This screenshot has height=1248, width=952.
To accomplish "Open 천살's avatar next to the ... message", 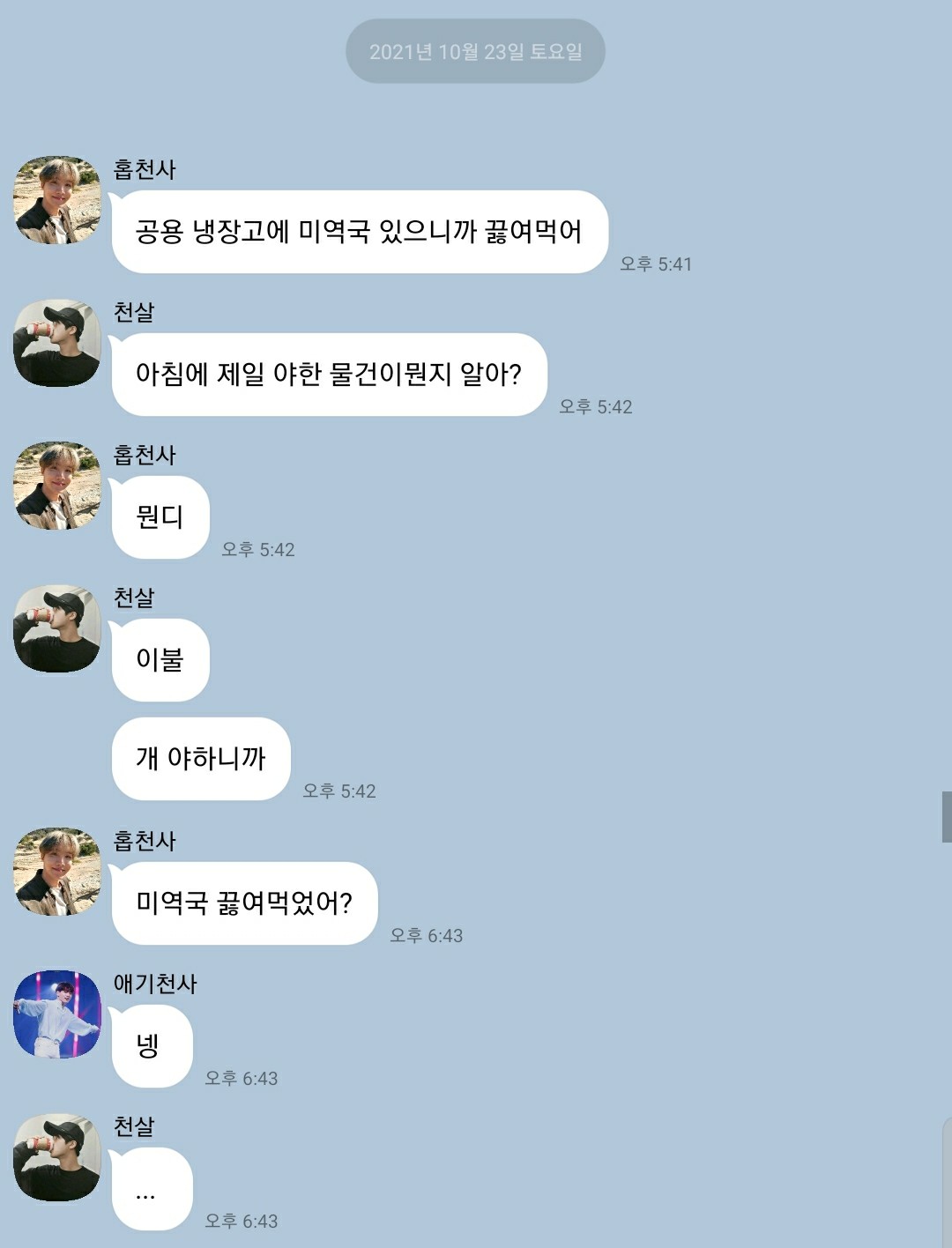I will click(x=57, y=1157).
